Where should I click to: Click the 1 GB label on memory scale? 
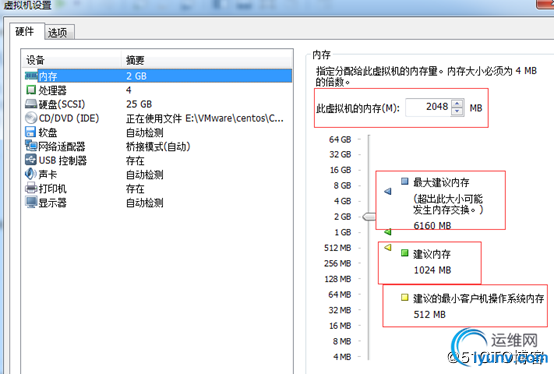[342, 232]
